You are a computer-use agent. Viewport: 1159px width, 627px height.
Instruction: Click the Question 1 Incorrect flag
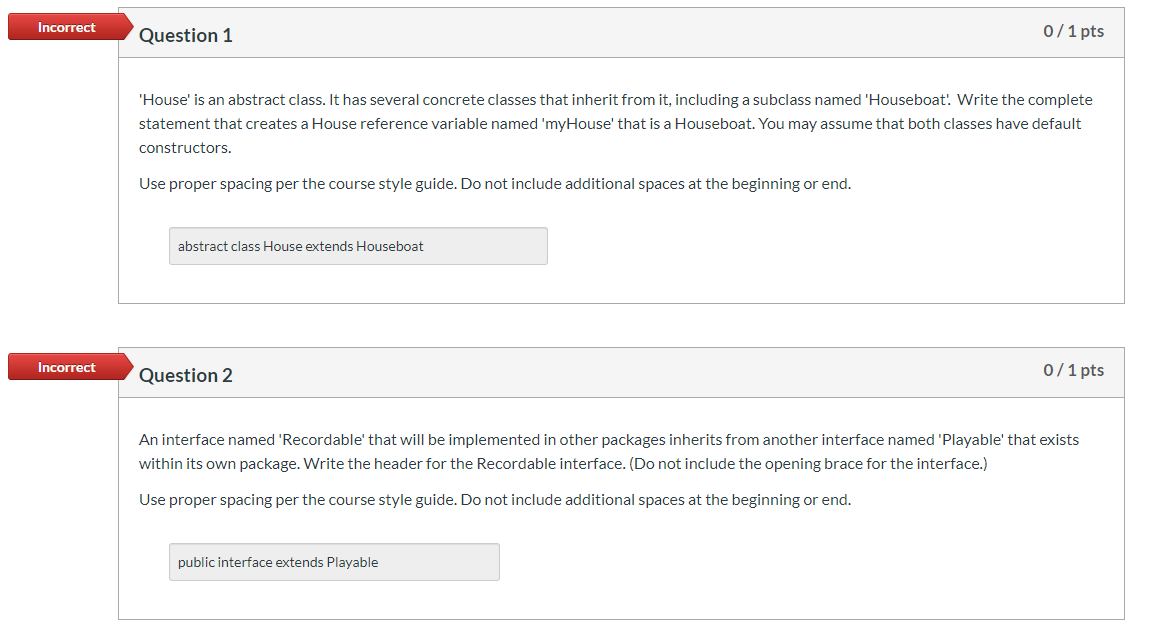[69, 27]
